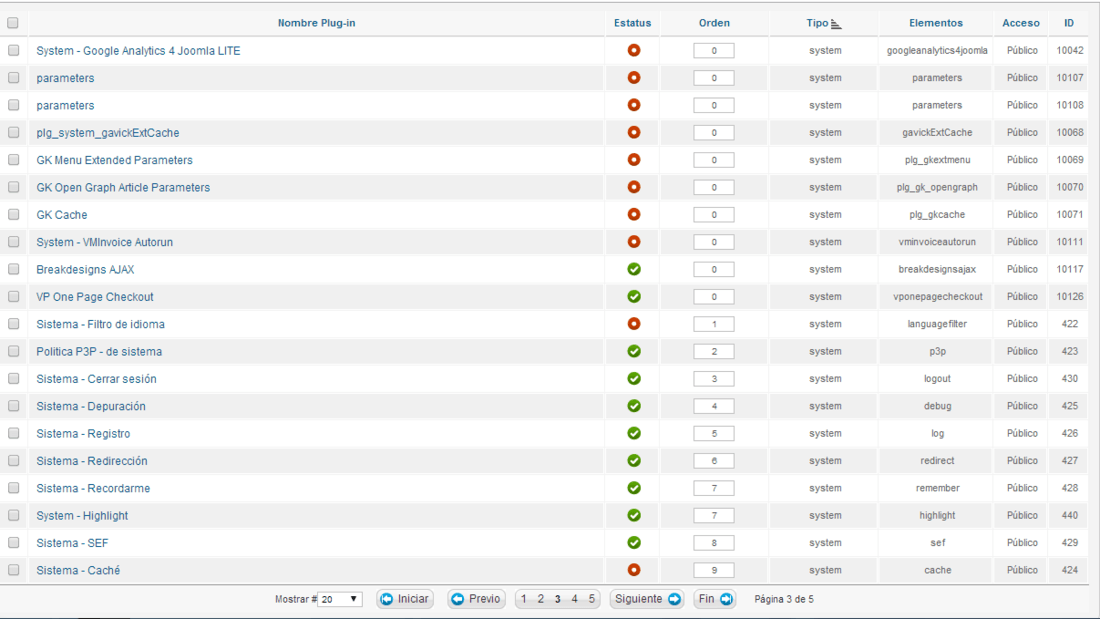Sort by Tipo column header
This screenshot has height=619, width=1100.
pos(817,23)
